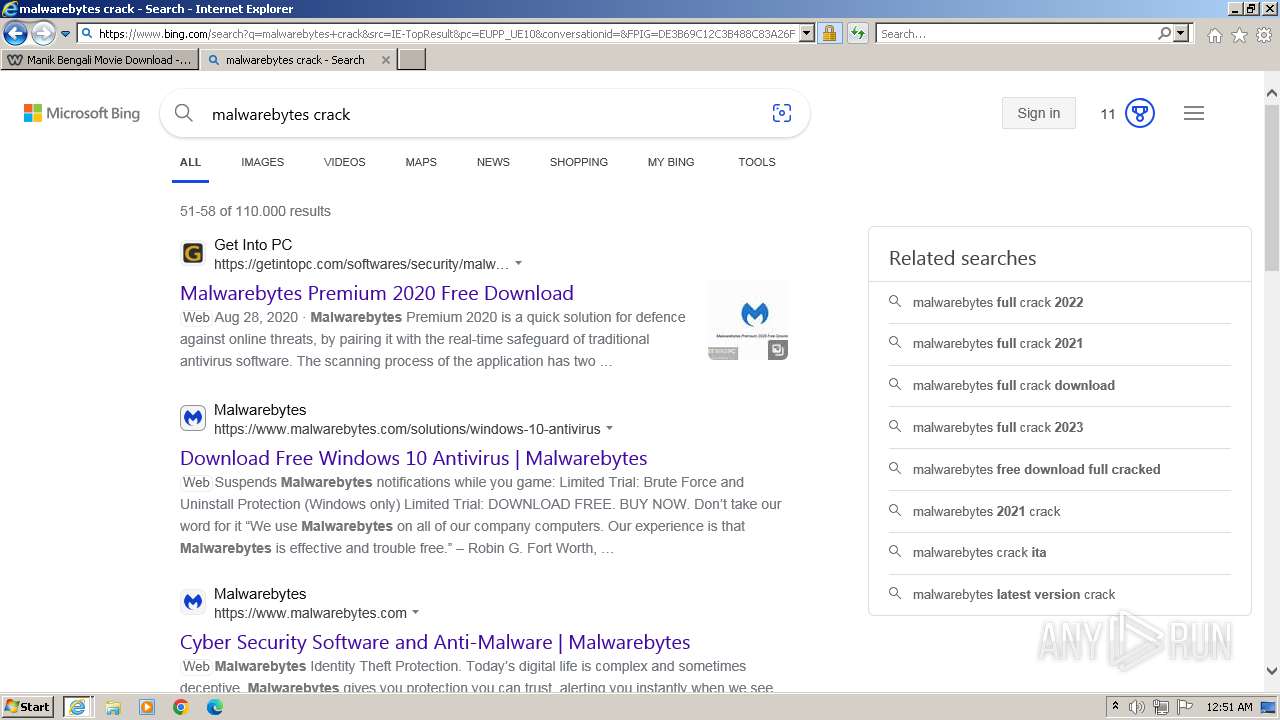
Task: Expand the windows-10-antivirus URL dropdown arrow
Action: point(609,429)
